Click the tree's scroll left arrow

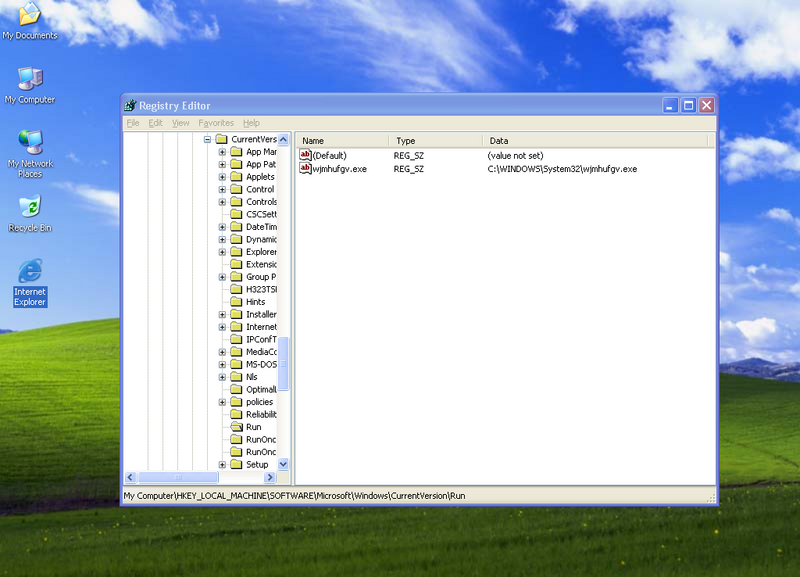(x=130, y=477)
